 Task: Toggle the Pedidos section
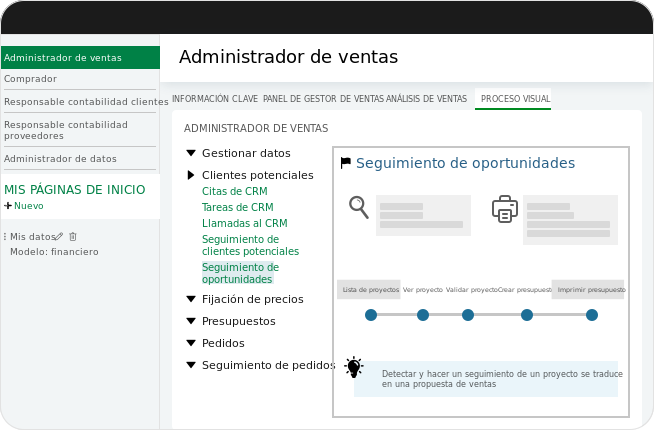coord(191,343)
